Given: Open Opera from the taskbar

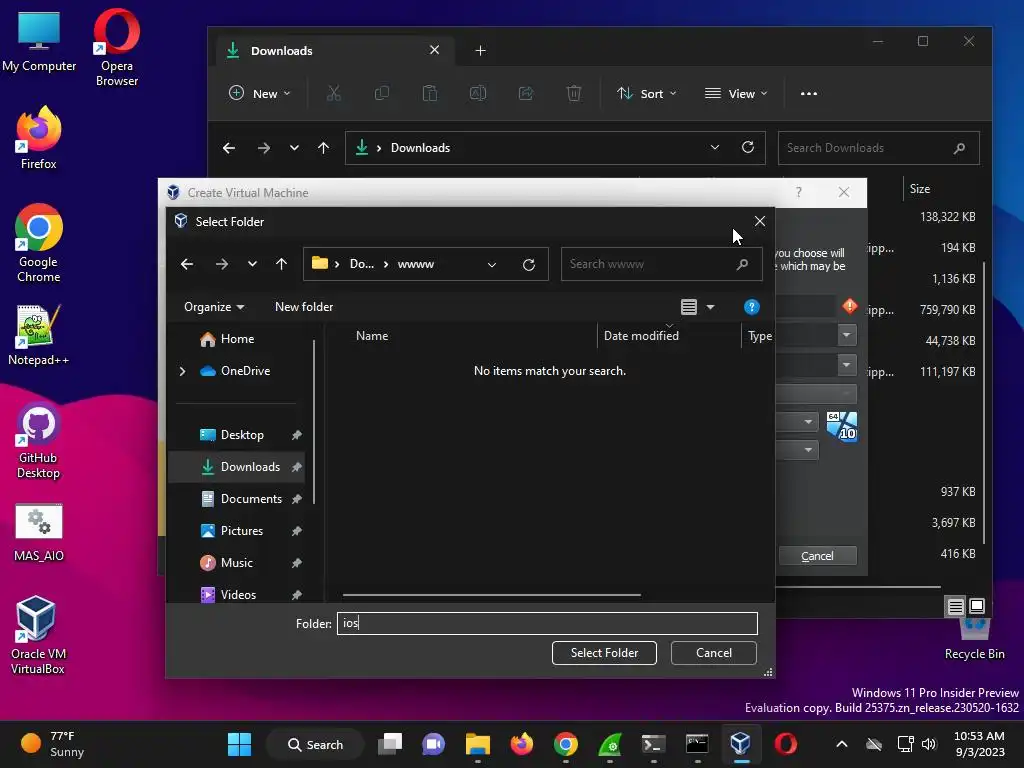Looking at the screenshot, I should [x=785, y=744].
